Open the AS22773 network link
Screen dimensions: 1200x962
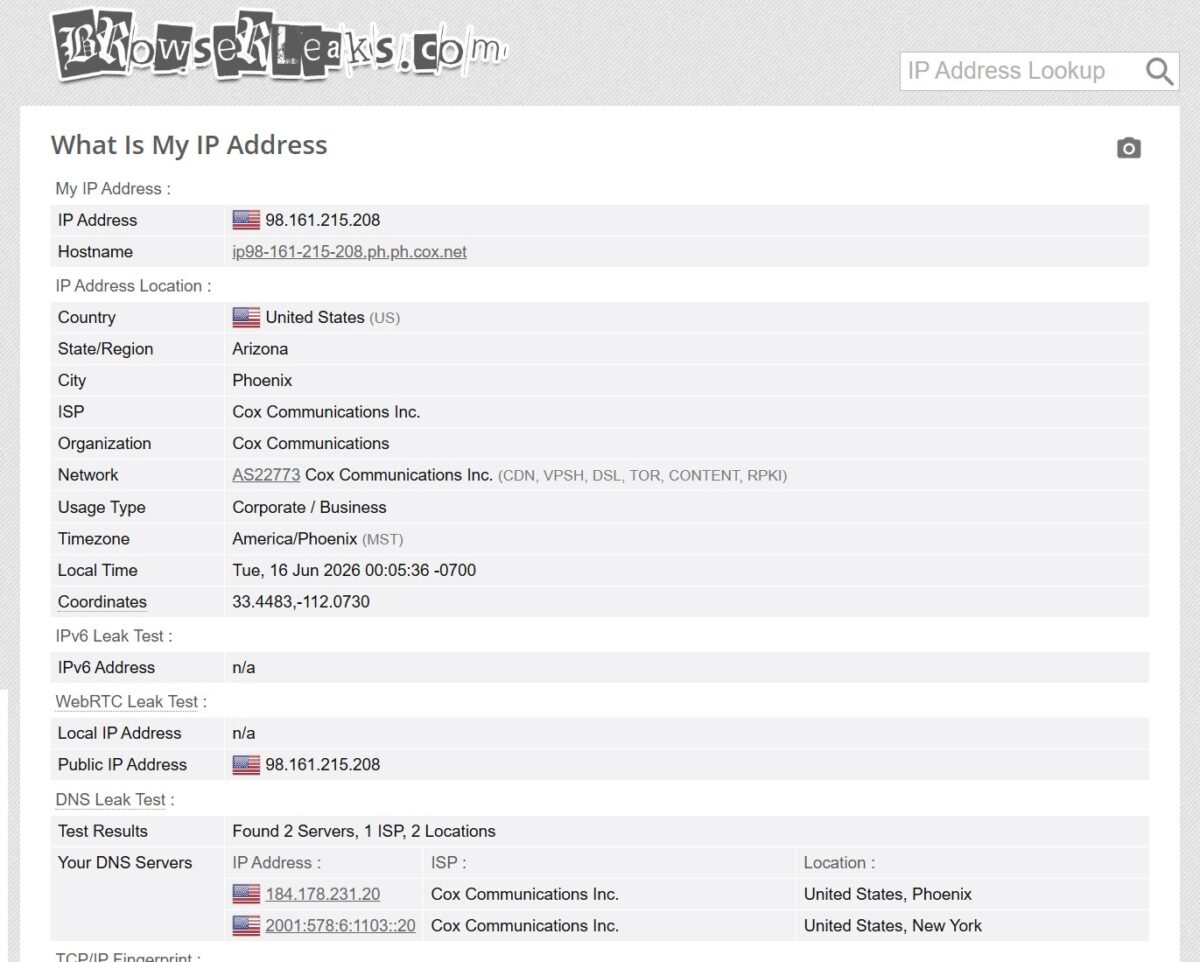tap(266, 475)
